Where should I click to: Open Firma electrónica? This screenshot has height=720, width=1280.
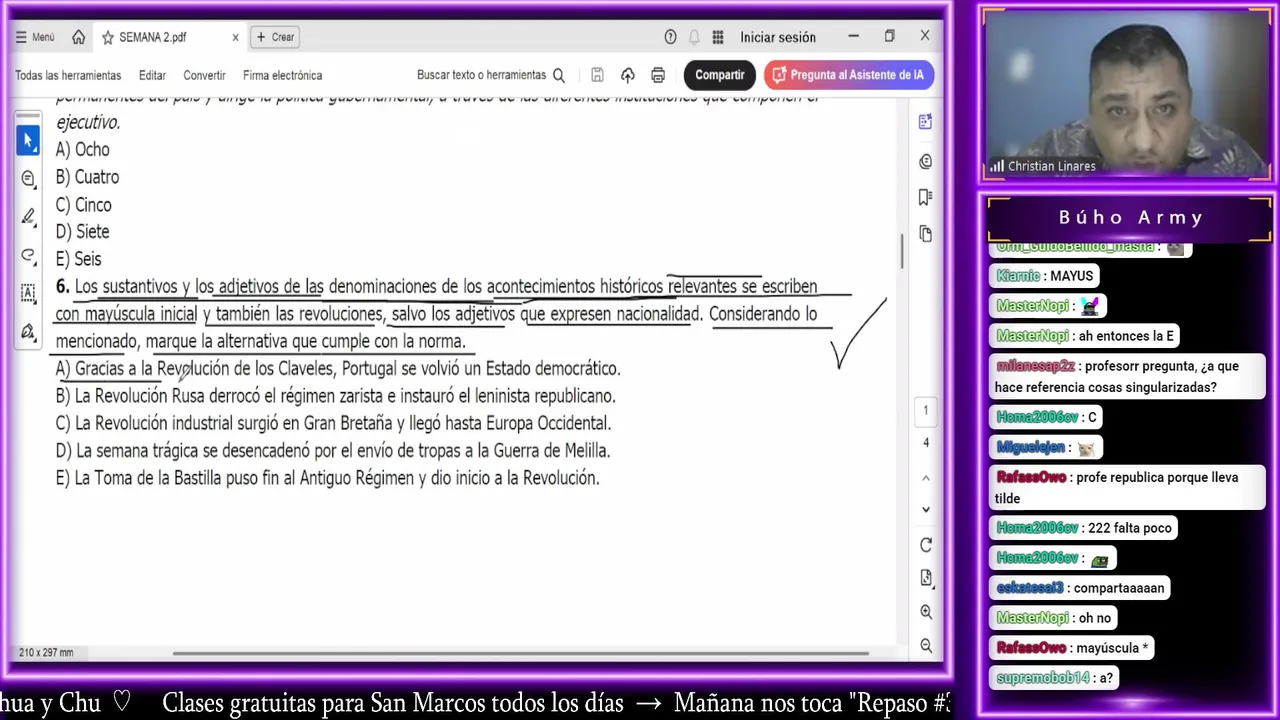(x=282, y=75)
